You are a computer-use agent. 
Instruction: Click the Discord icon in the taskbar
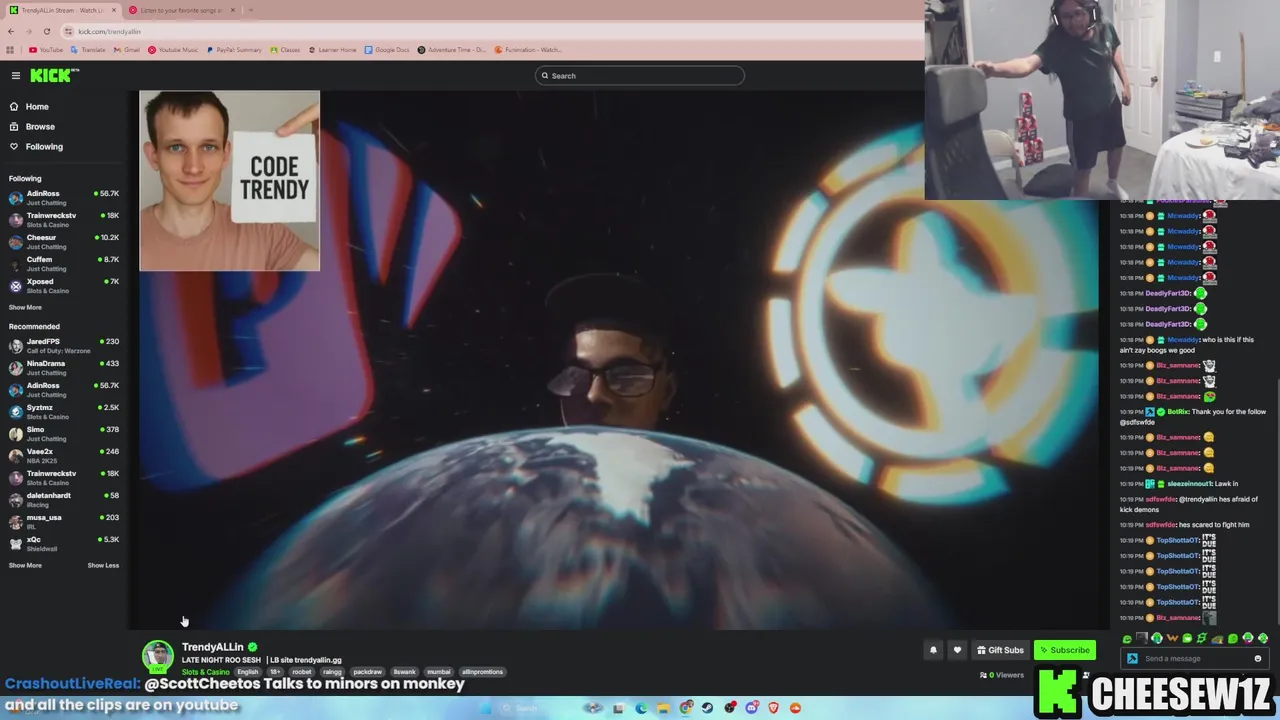click(x=752, y=708)
